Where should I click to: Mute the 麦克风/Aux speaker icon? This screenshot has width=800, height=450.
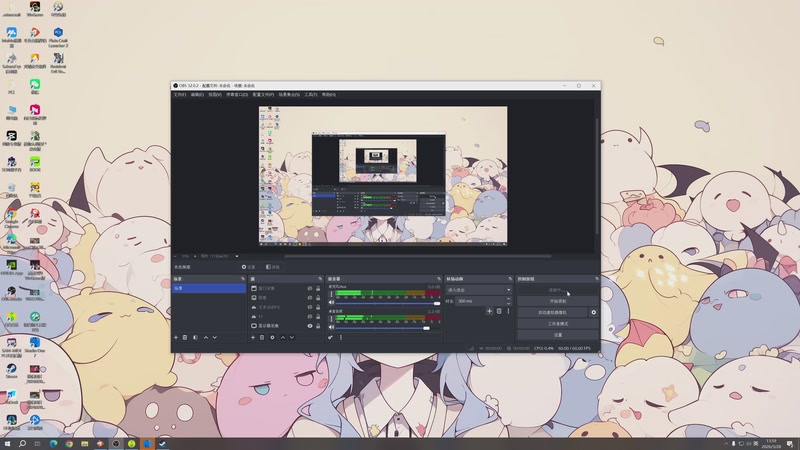(331, 303)
